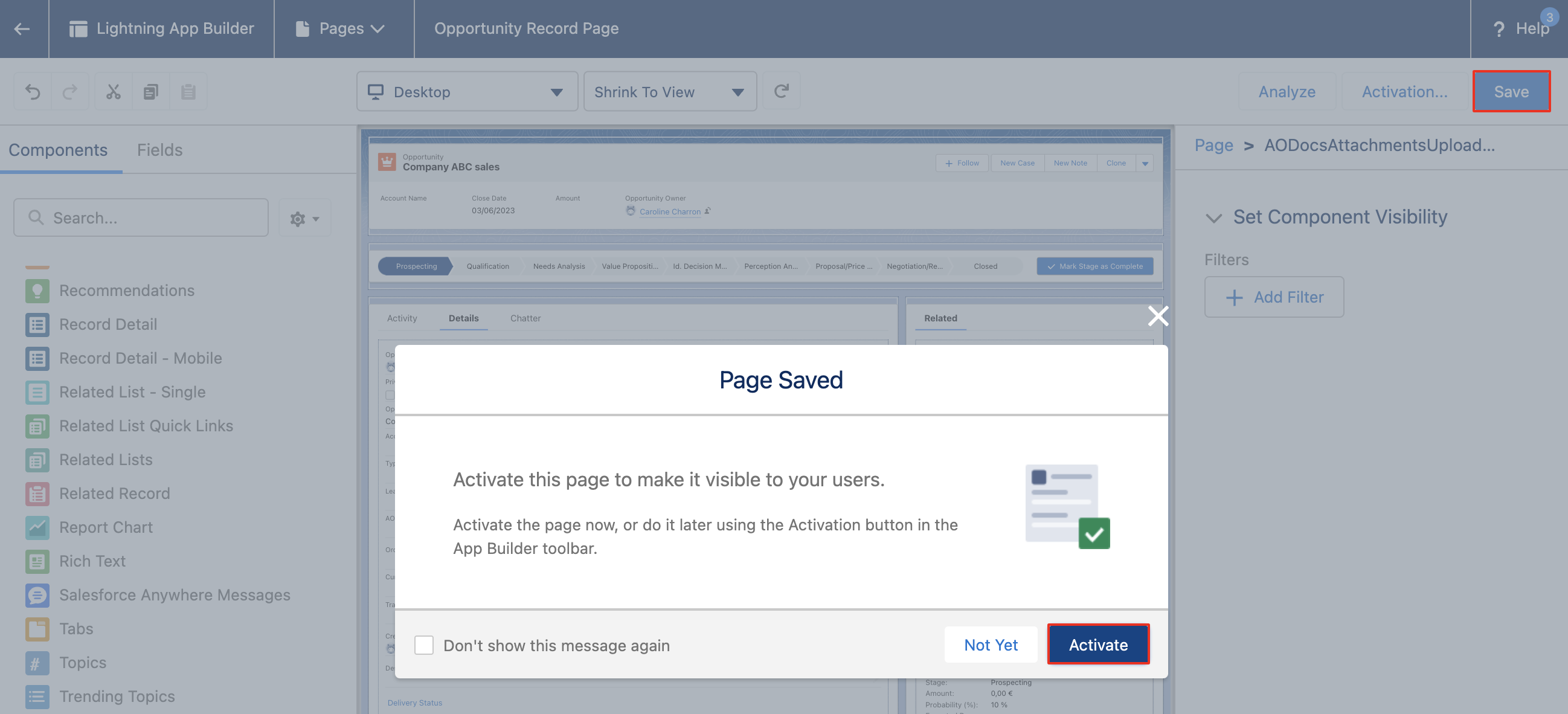
Task: Open the Pages dropdown menu
Action: (343, 28)
